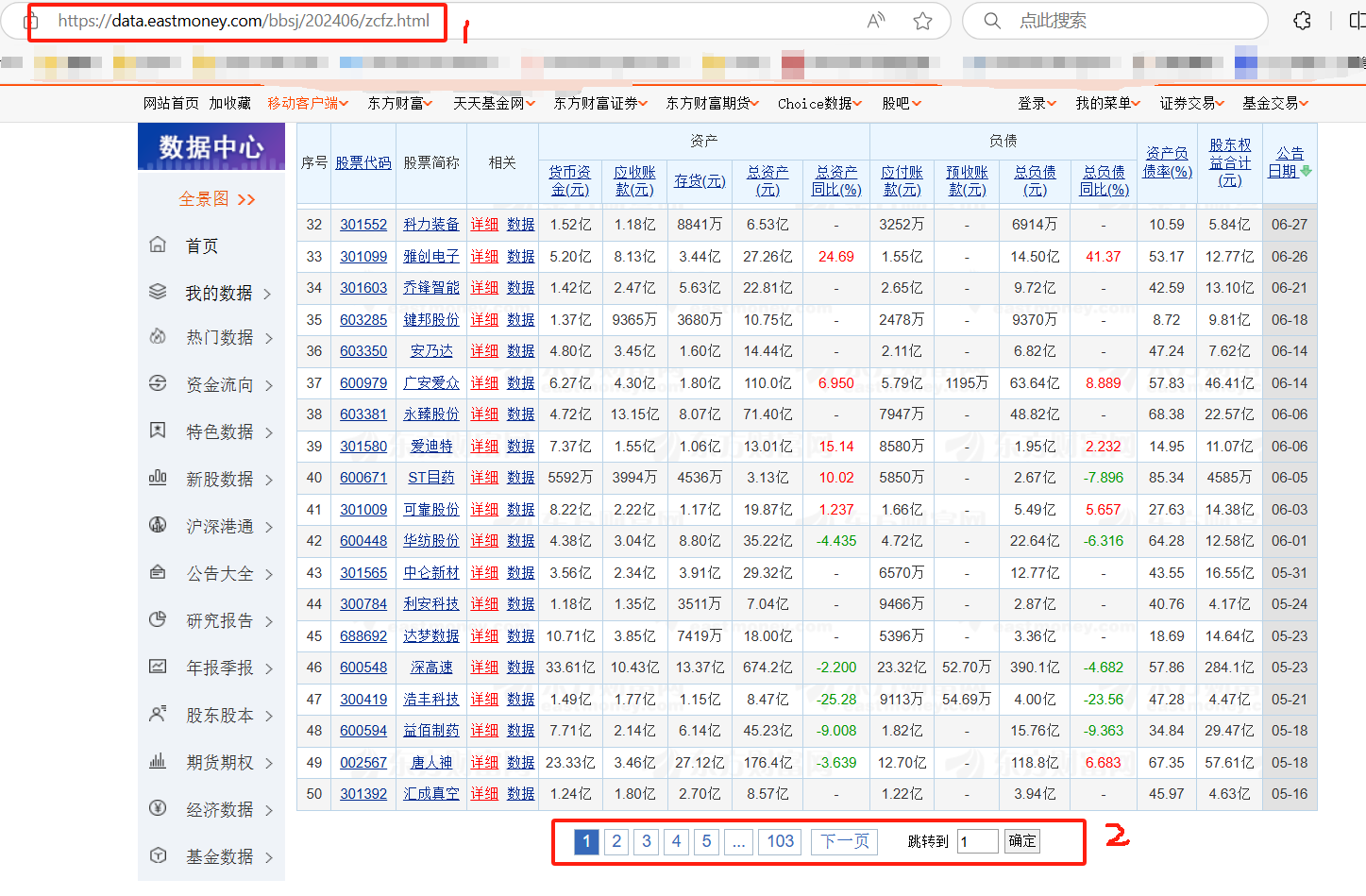
Task: Click the 确定 button to confirm page jump
Action: coord(1022,841)
